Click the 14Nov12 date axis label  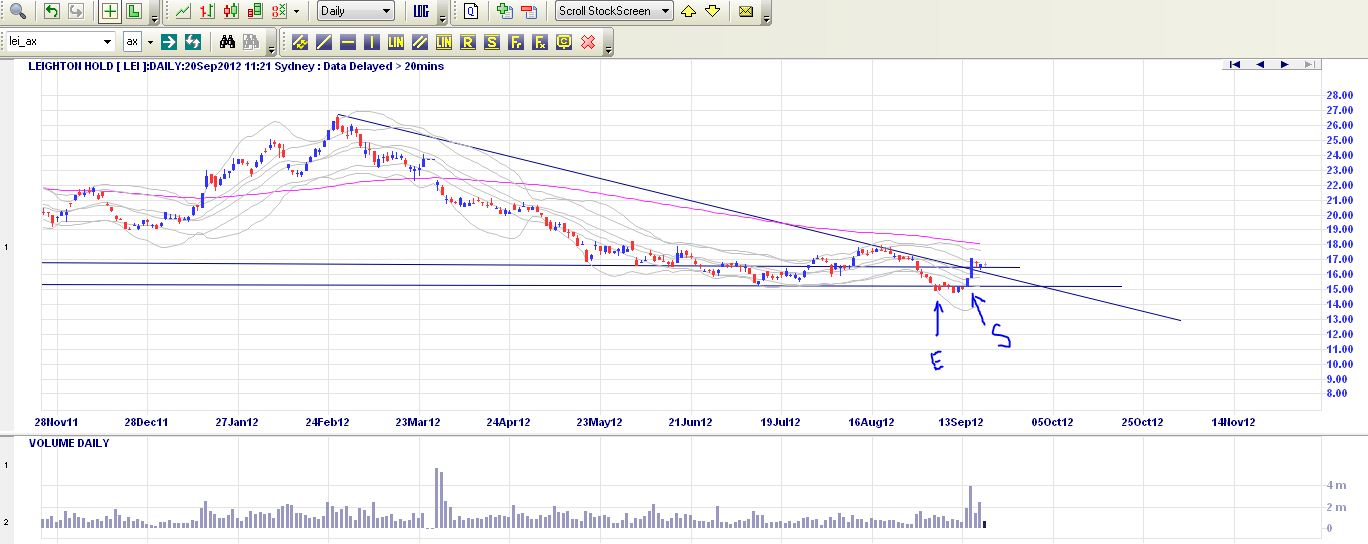[1233, 422]
